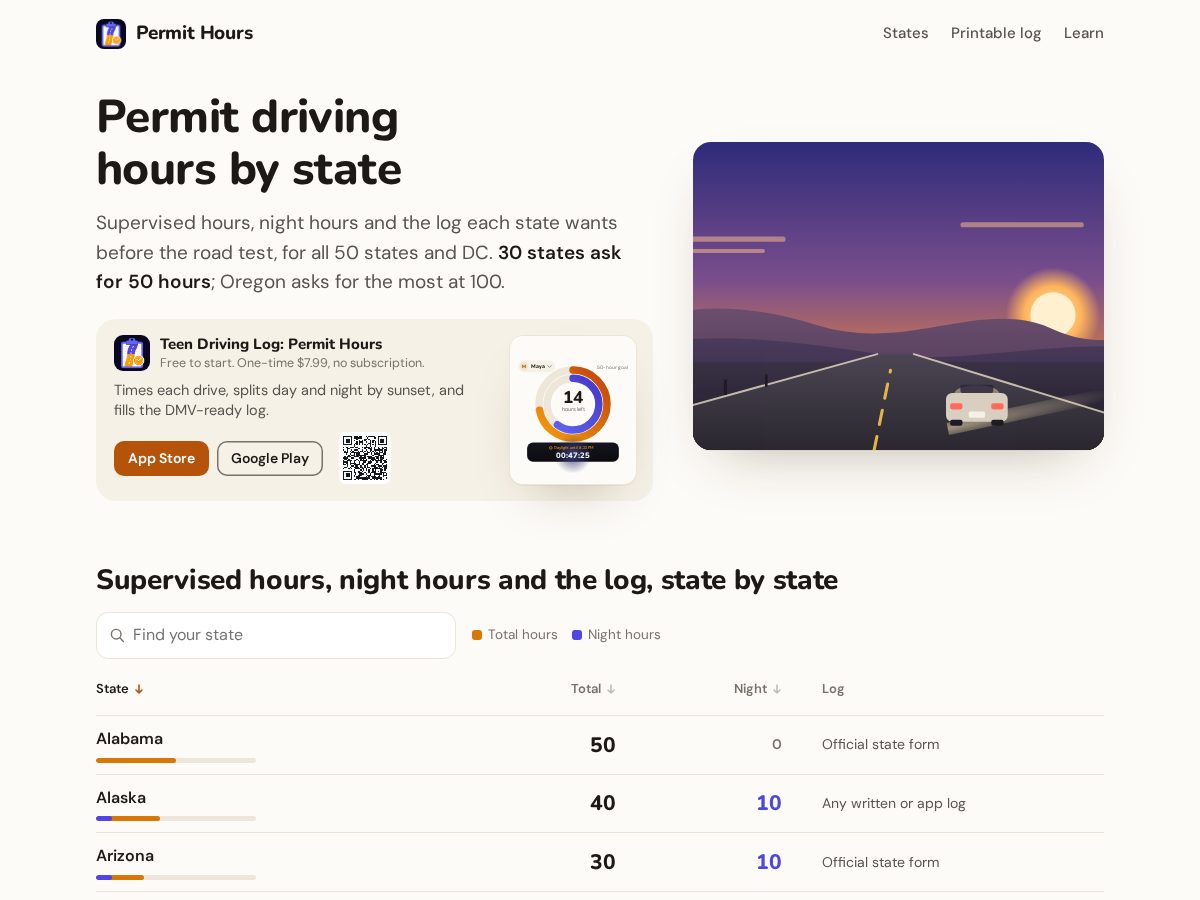Download from the App Store button
1200x900 pixels.
pos(161,458)
